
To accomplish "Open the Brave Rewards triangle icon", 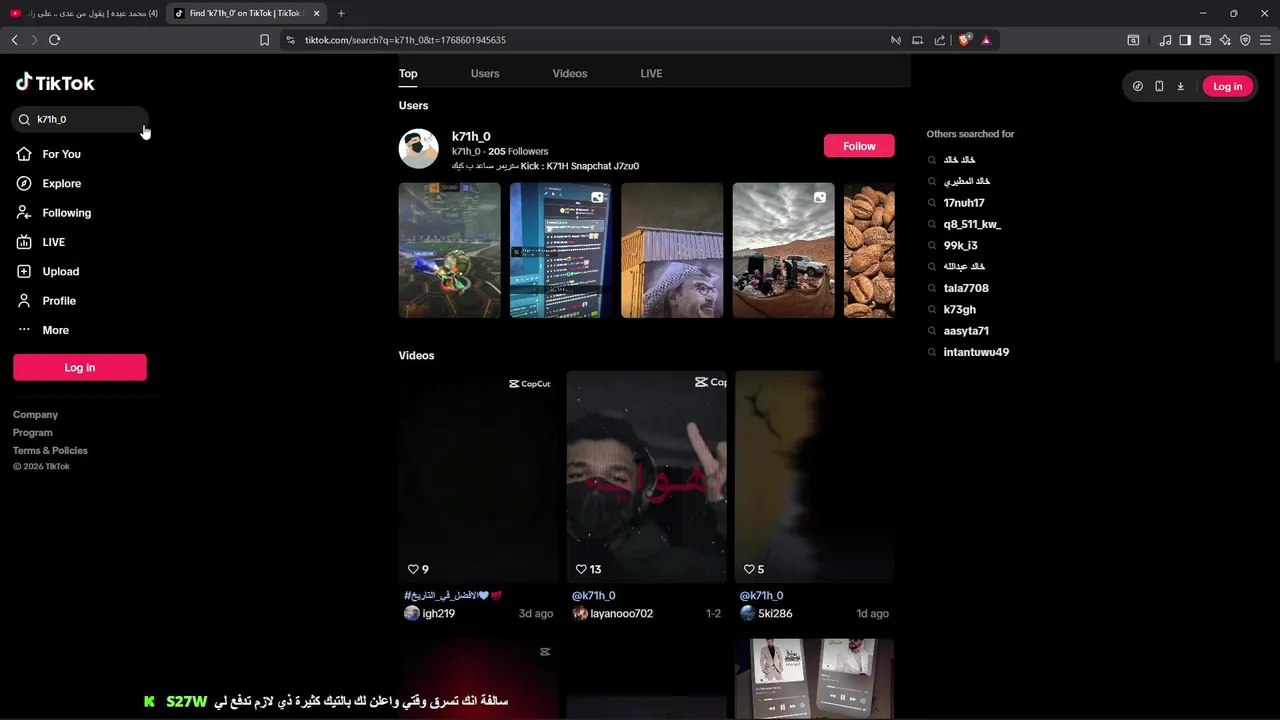I will pos(986,40).
